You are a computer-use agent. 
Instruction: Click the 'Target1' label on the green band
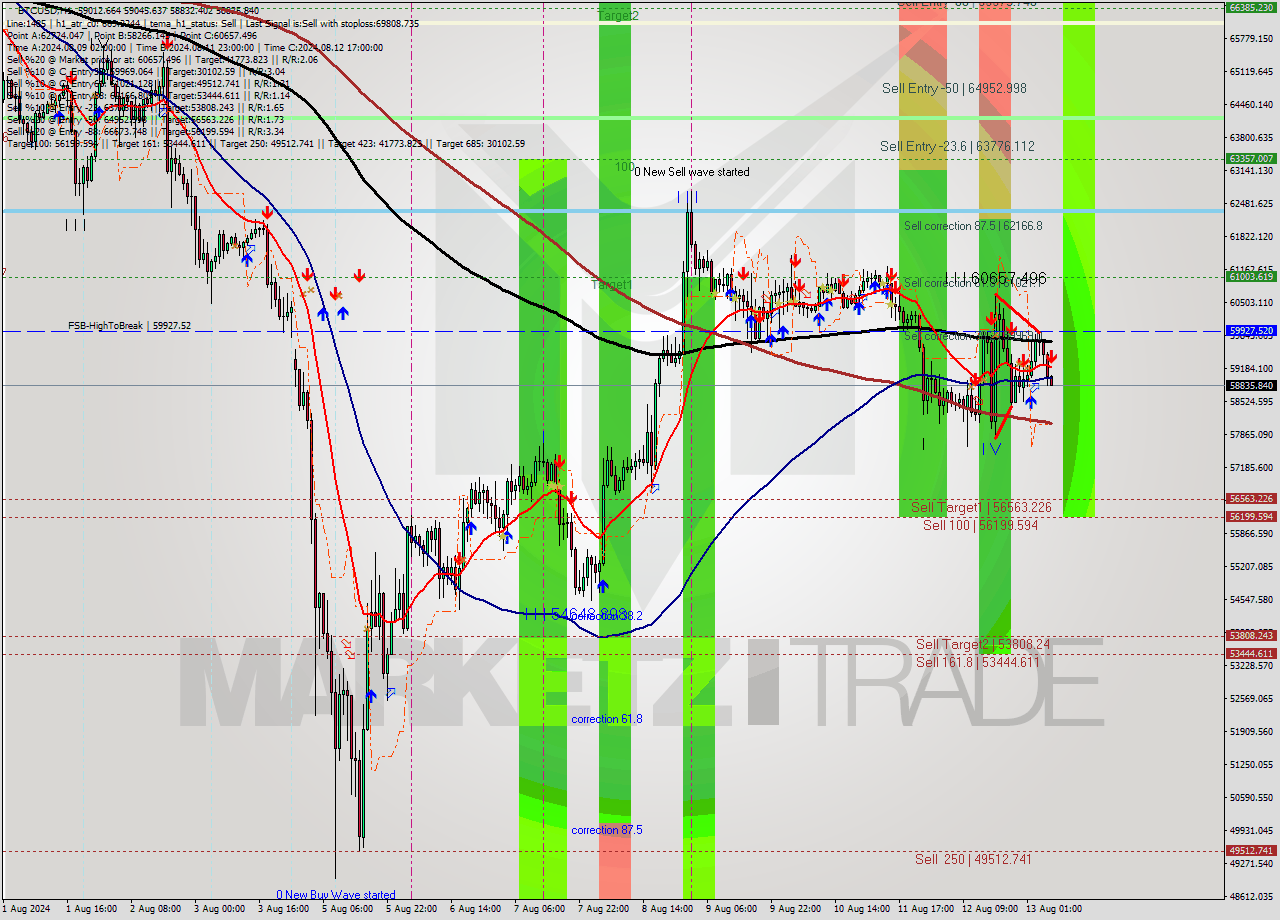click(611, 285)
